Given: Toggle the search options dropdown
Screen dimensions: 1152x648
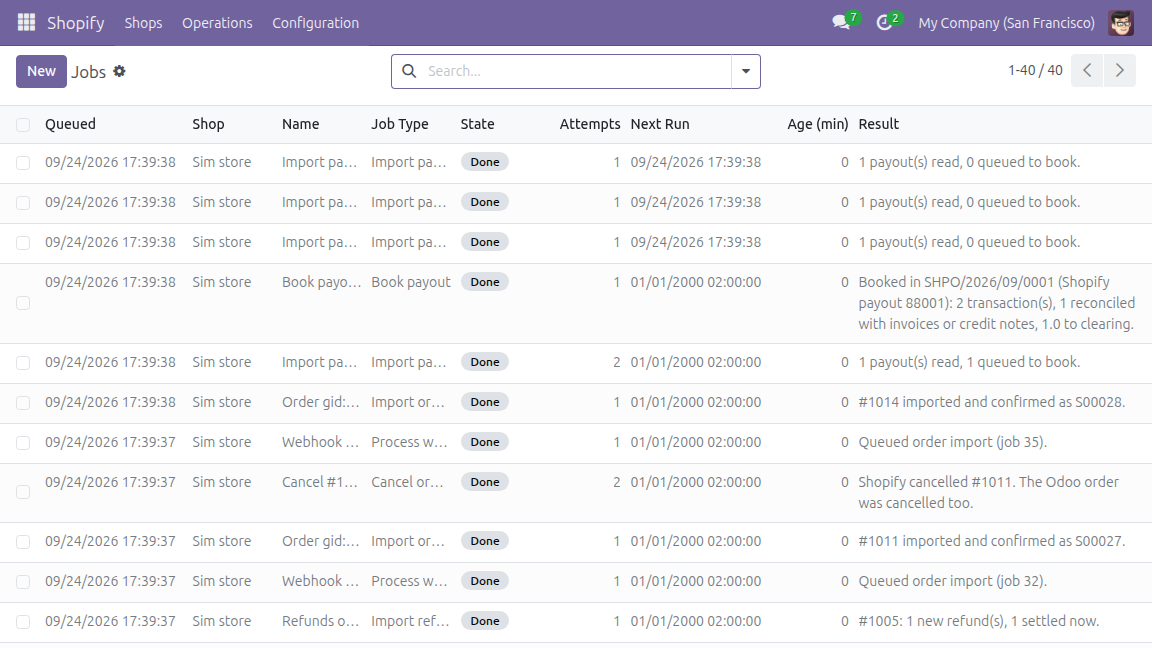Looking at the screenshot, I should tap(746, 71).
